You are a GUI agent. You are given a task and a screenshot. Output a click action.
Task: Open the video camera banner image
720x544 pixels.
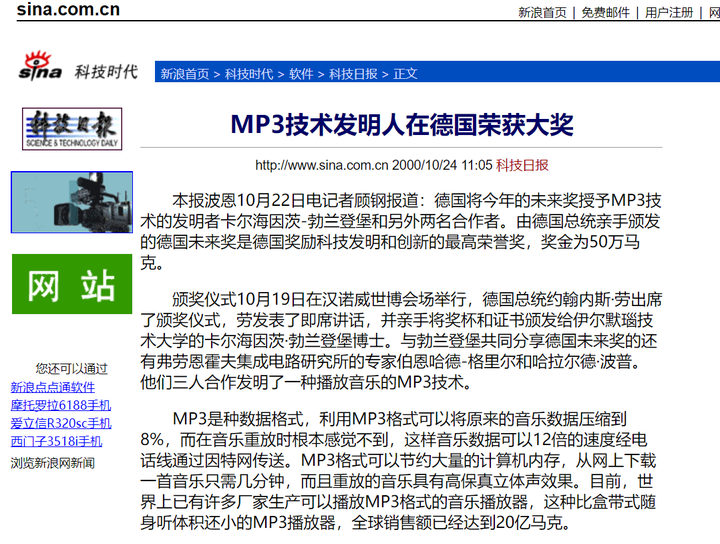[x=72, y=202]
